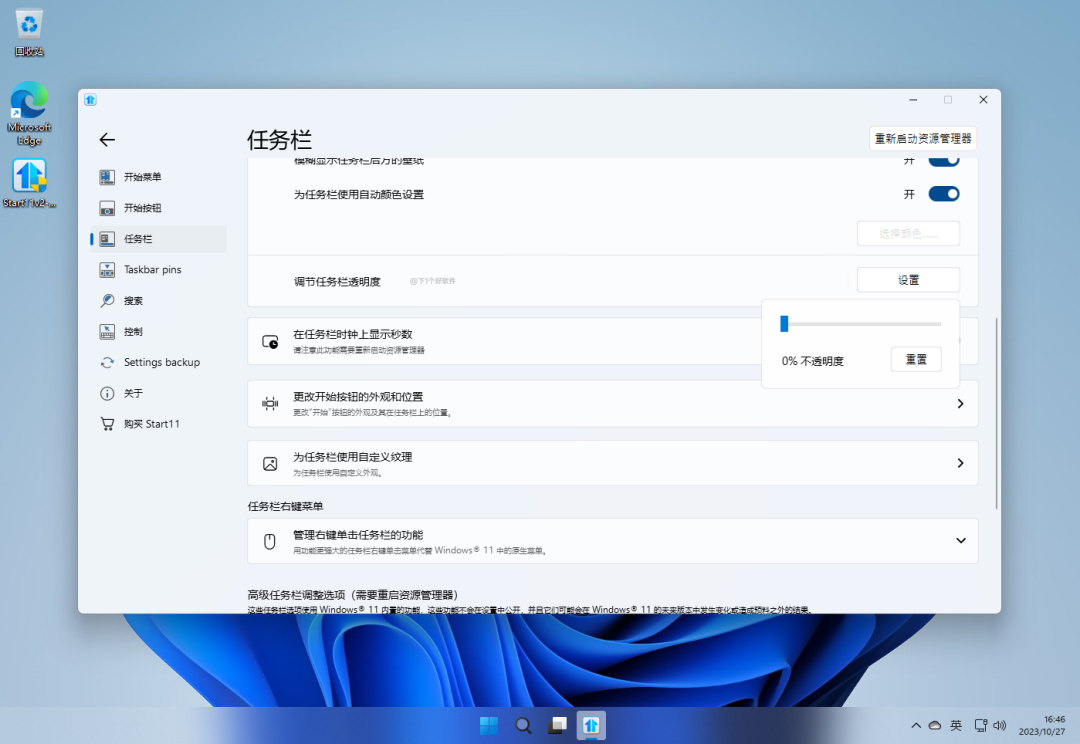Open the Windows Start button
This screenshot has width=1080, height=744.
point(489,725)
